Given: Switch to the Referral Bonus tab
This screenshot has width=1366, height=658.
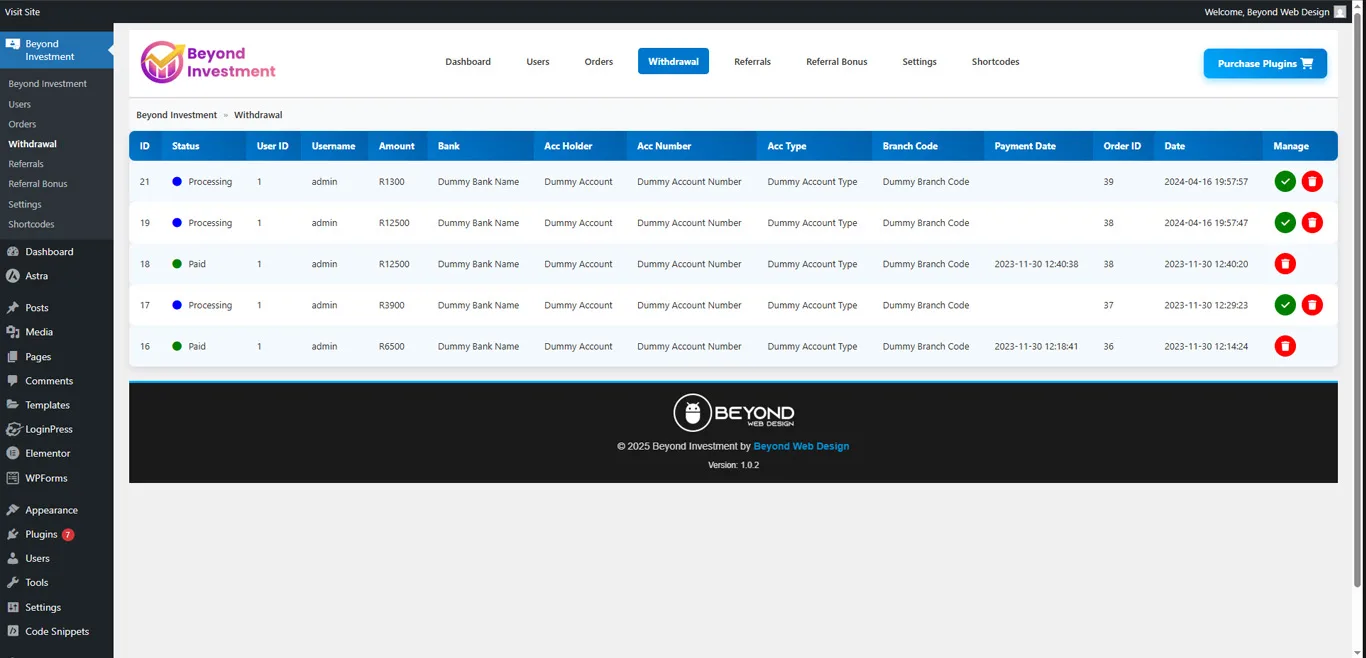Looking at the screenshot, I should click(x=837, y=62).
